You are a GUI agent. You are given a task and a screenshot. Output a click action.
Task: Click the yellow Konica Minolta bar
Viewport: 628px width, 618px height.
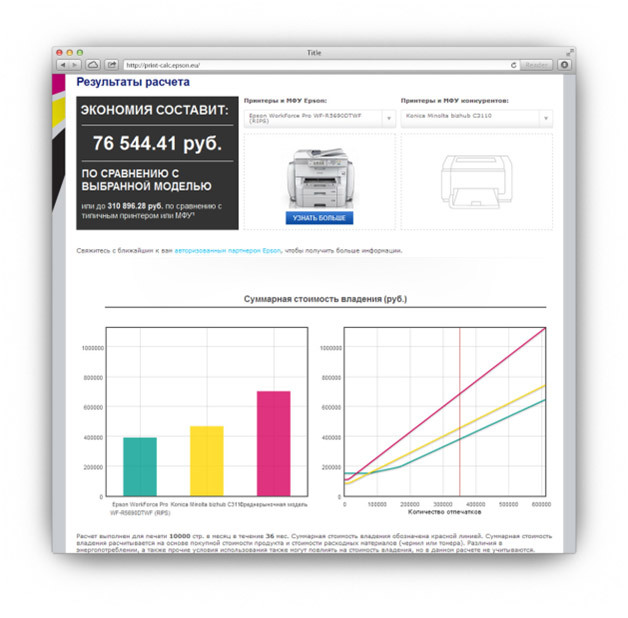click(x=207, y=461)
